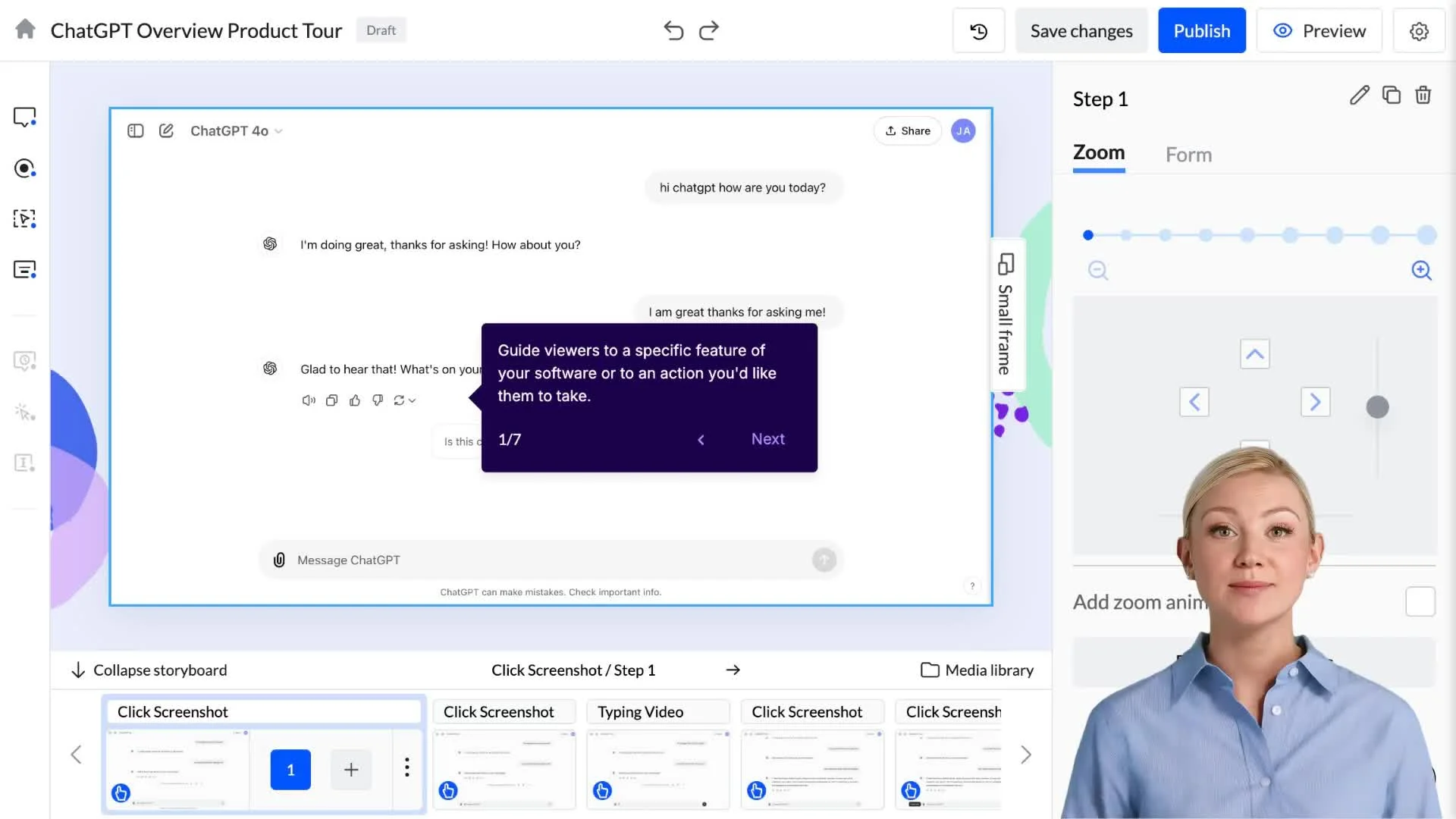The image size is (1456, 819).
Task: Click first dot on zoom level slider
Action: (x=1088, y=236)
